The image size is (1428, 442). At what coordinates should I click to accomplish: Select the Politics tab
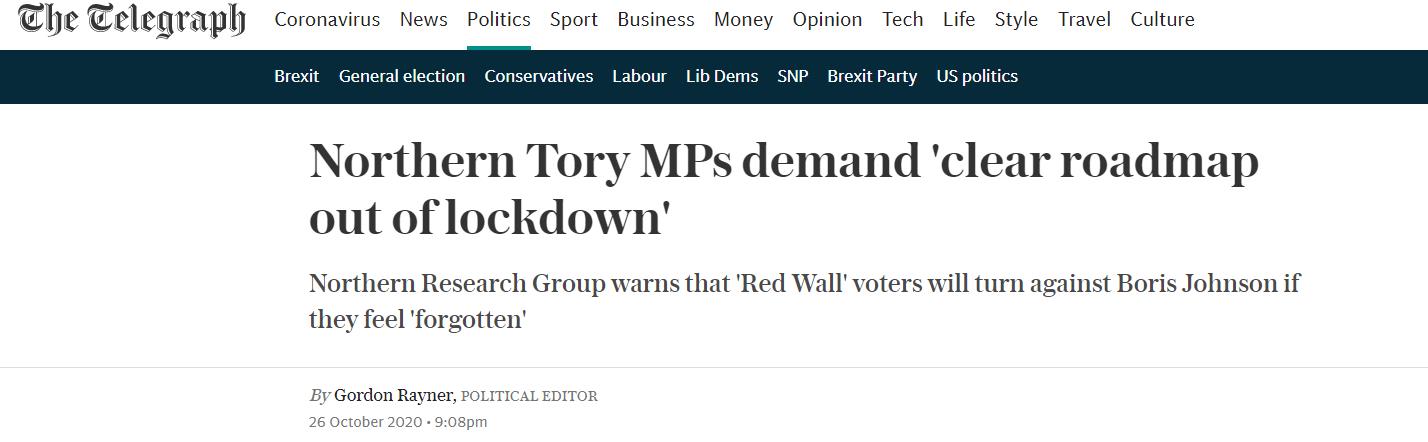(498, 20)
